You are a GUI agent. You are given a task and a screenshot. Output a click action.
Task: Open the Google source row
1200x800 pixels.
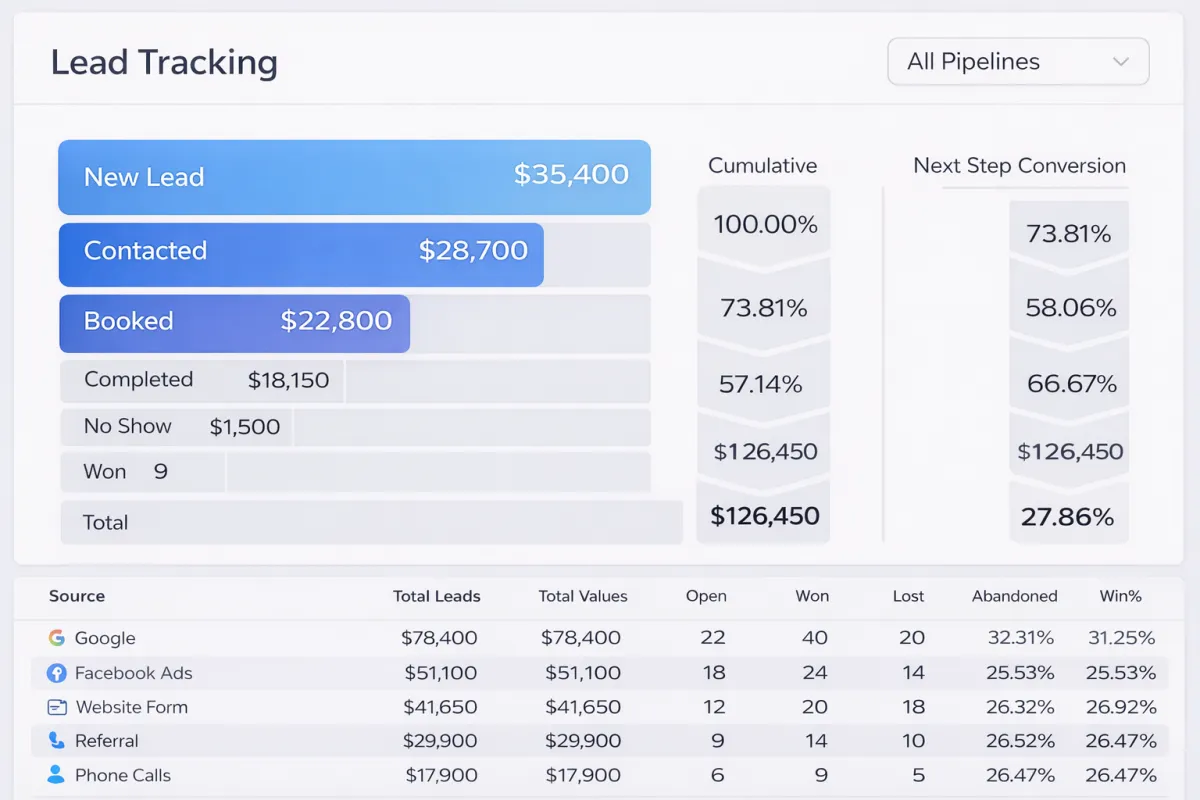pos(600,638)
